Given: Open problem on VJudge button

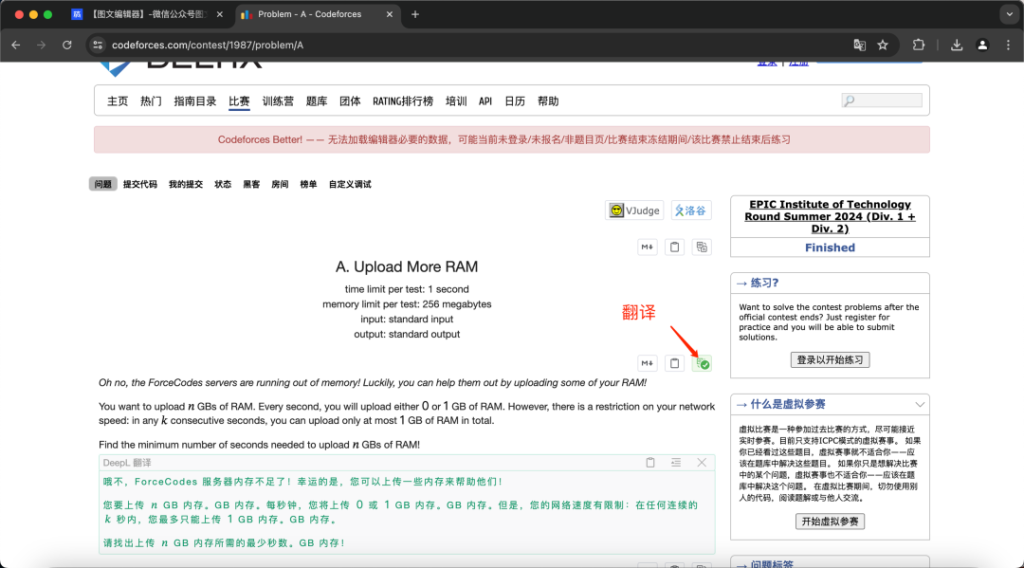Looking at the screenshot, I should pyautogui.click(x=634, y=210).
